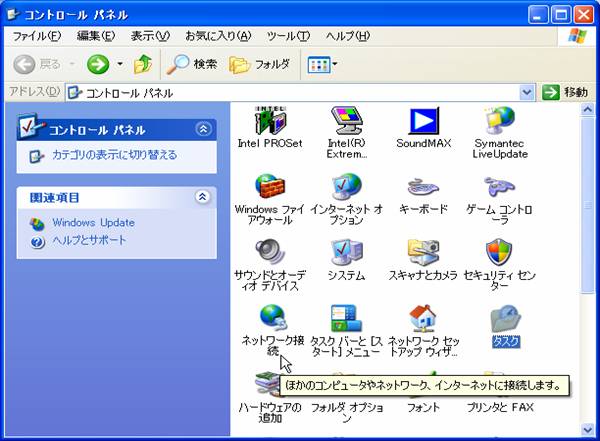This screenshot has height=441, width=600.
Task: Open the ファイル(F) menu
Action: pyautogui.click(x=37, y=36)
